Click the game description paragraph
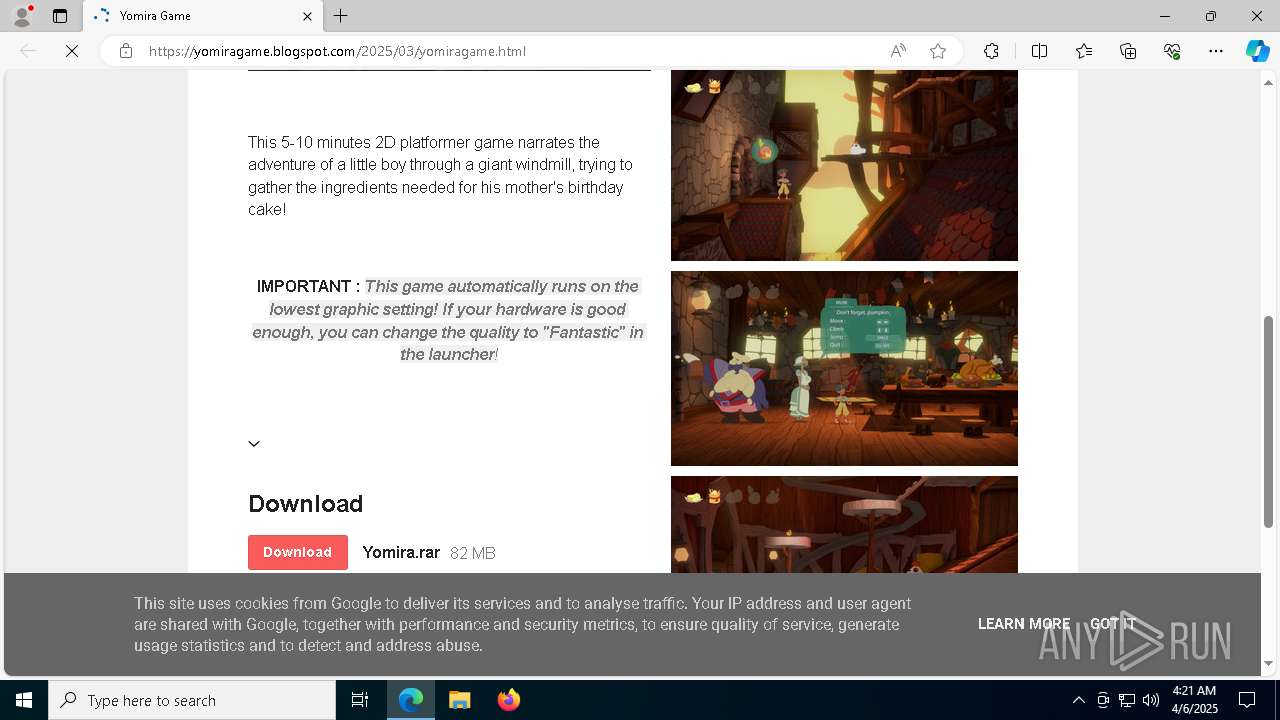The image size is (1280, 720). pos(441,176)
